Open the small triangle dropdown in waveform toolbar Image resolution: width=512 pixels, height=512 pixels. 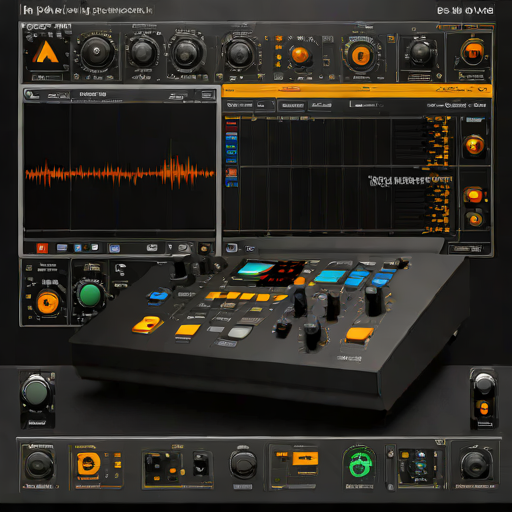point(170,247)
